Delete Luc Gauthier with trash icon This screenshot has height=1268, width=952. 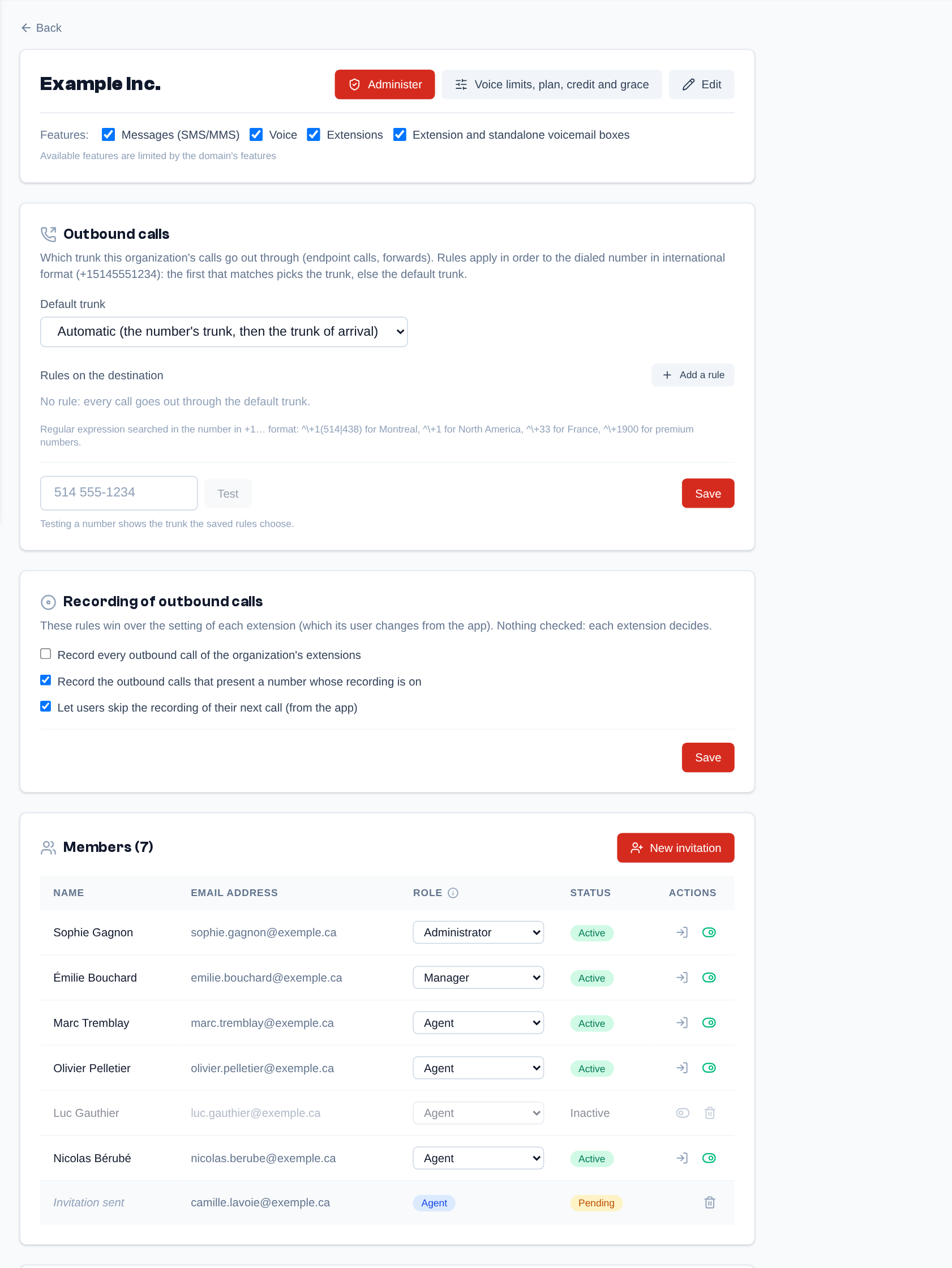(x=710, y=1113)
